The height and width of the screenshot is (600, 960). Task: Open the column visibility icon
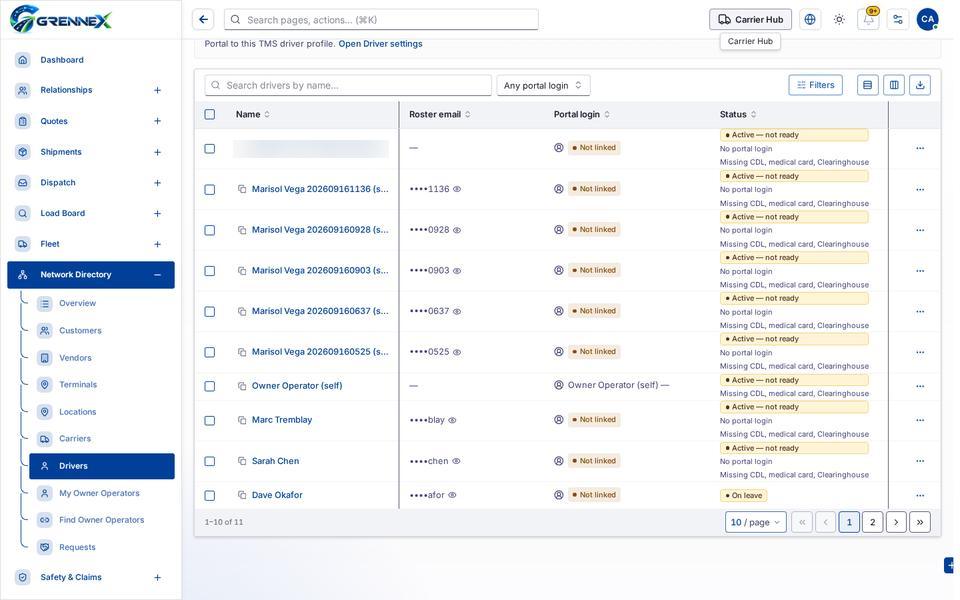[x=894, y=85]
